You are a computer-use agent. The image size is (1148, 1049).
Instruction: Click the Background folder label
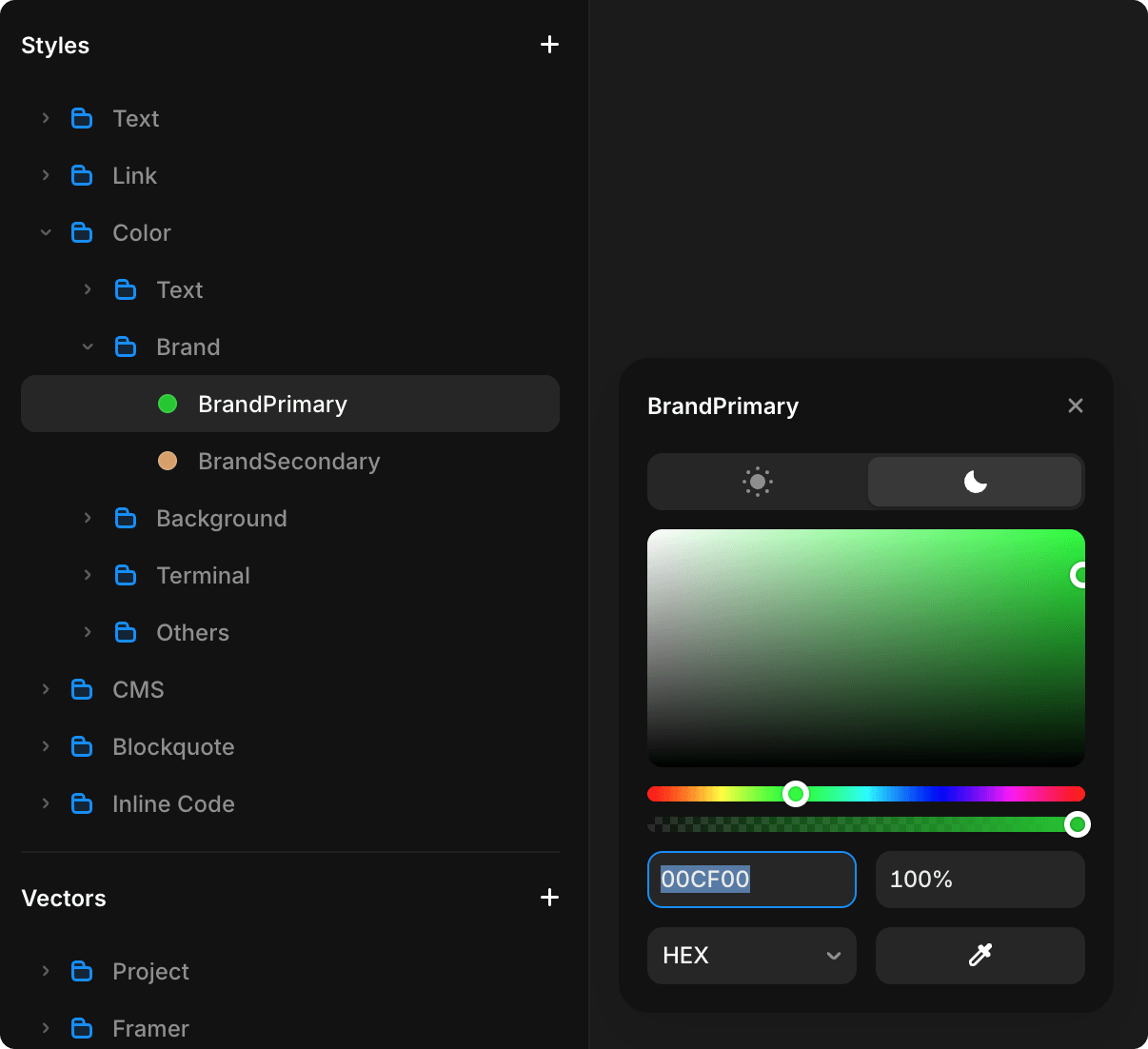[x=222, y=519]
